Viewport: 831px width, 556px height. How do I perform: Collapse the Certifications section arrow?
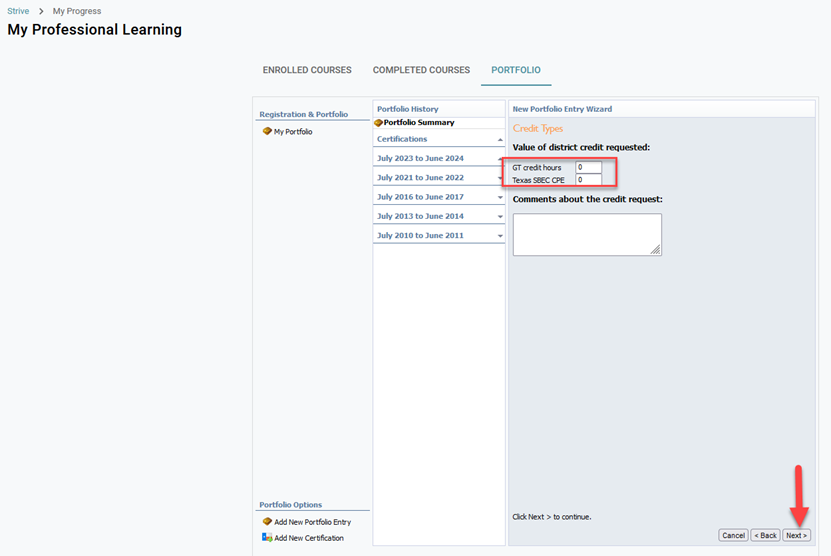point(500,140)
